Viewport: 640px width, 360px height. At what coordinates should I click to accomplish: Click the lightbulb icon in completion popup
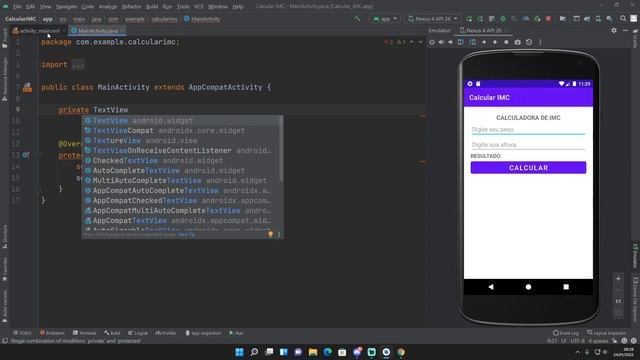pyautogui.click(x=270, y=234)
